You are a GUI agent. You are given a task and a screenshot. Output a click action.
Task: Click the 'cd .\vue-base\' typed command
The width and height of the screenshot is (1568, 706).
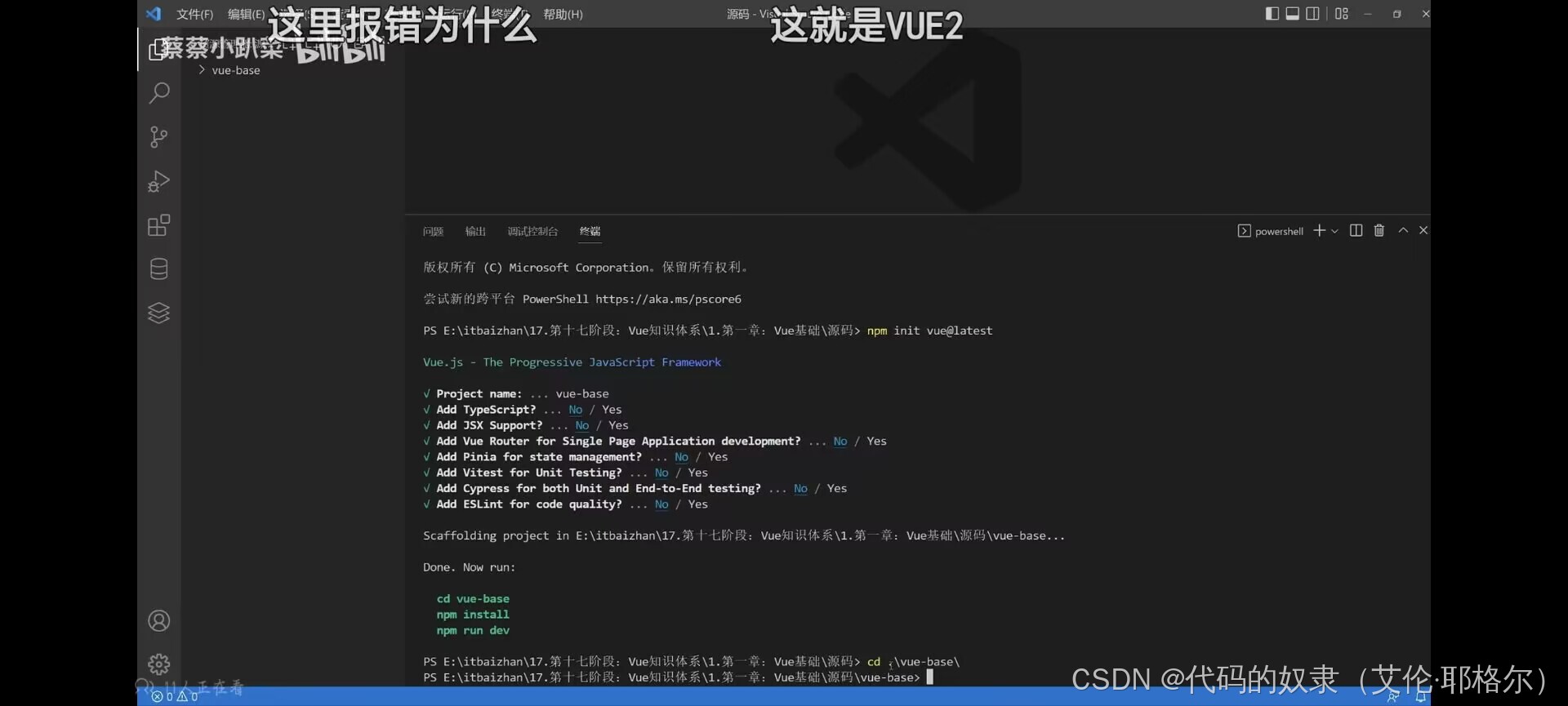point(913,662)
